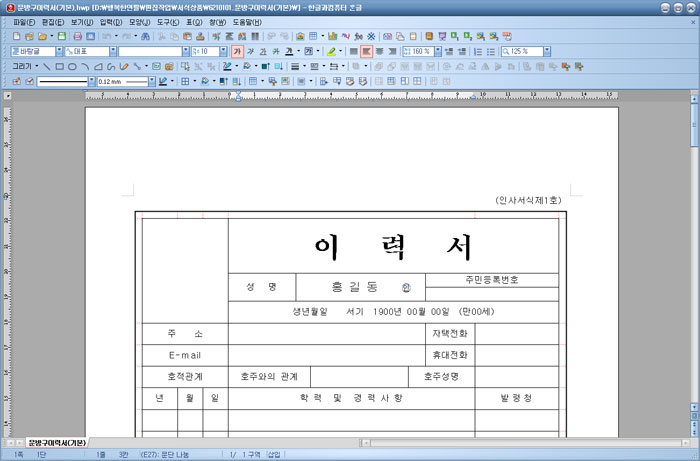Toggle the bold 가 formatting button
This screenshot has height=461, width=700.
[x=237, y=51]
